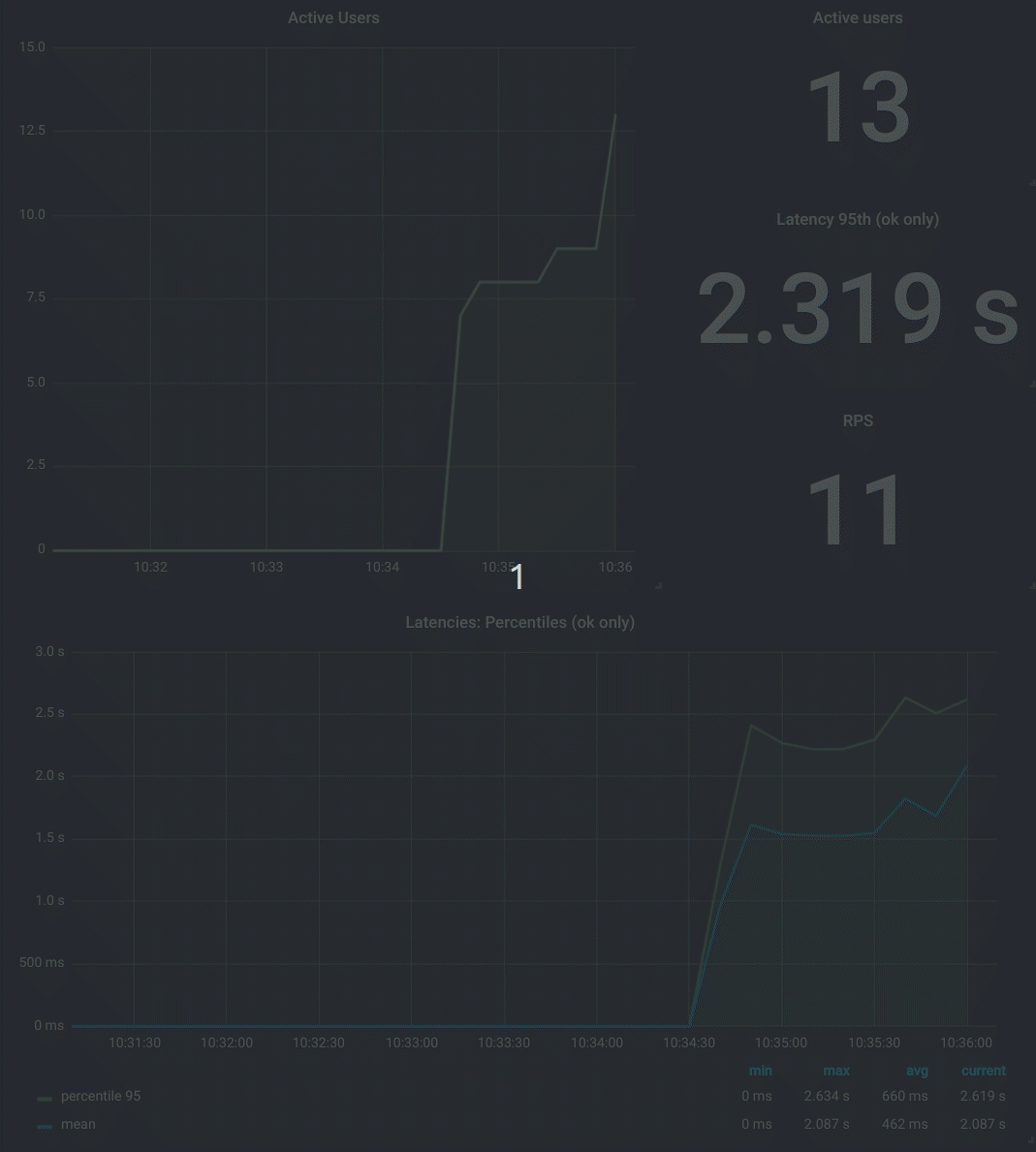Viewport: 1036px width, 1152px height.
Task: Click the max value 2.087 s in the mean row
Action: click(x=827, y=1124)
